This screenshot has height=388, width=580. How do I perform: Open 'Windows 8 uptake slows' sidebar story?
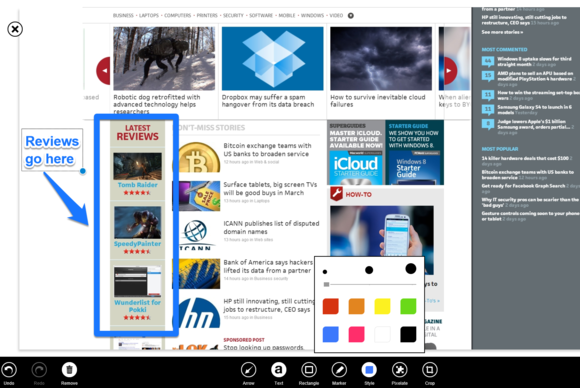click(535, 61)
